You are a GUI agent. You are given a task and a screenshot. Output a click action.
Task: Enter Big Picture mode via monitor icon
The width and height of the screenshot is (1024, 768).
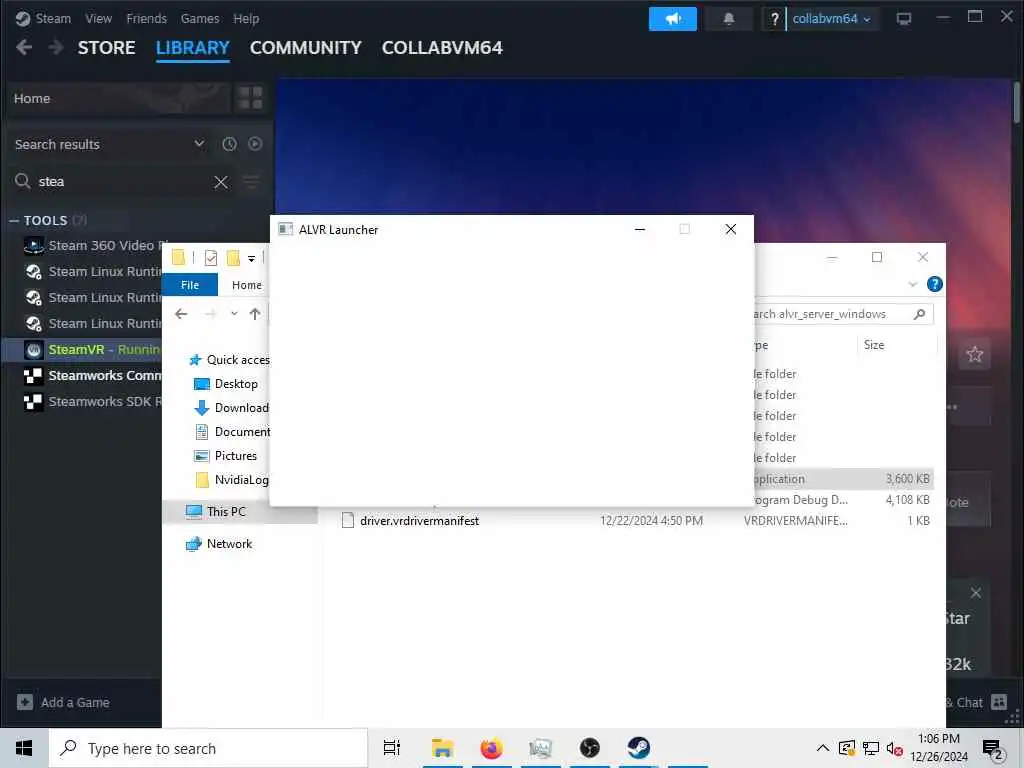coord(904,19)
